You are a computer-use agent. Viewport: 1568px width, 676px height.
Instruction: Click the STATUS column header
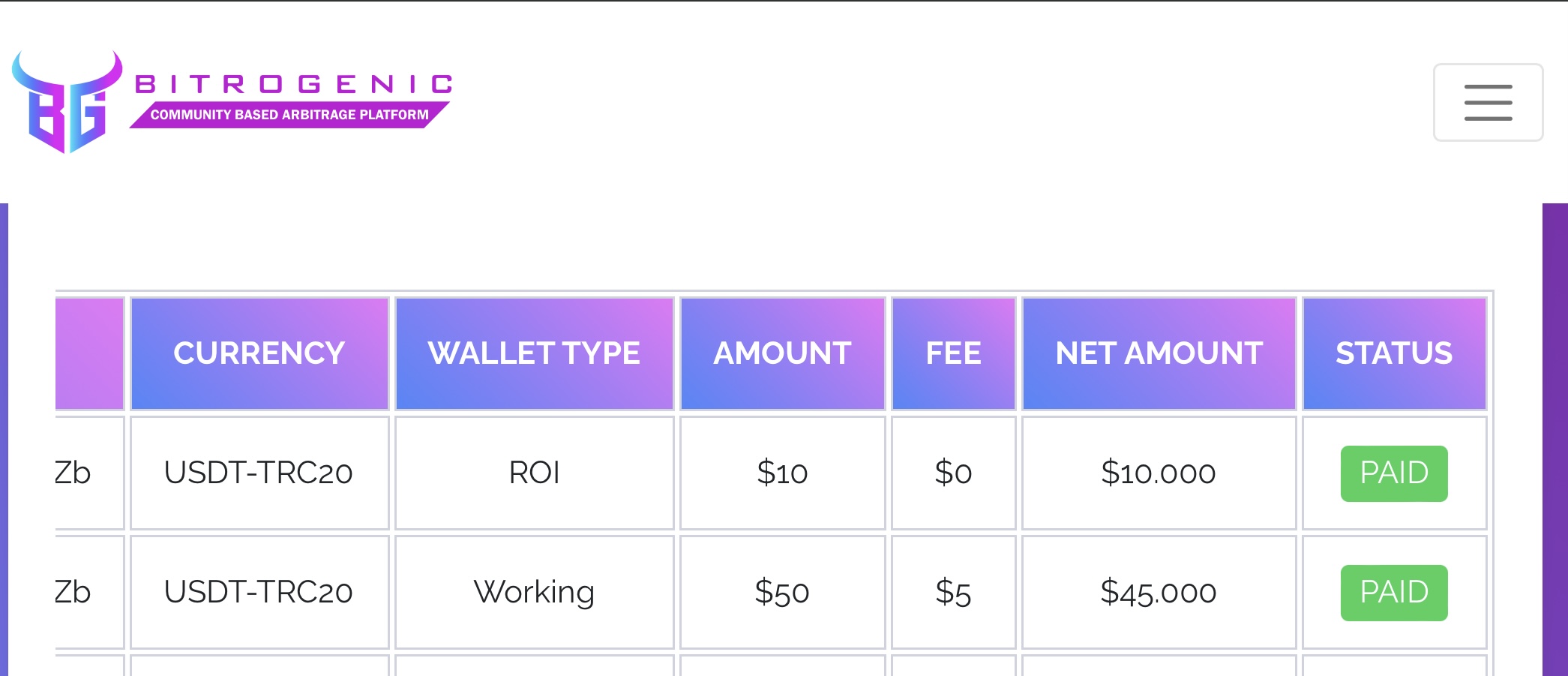click(x=1394, y=353)
